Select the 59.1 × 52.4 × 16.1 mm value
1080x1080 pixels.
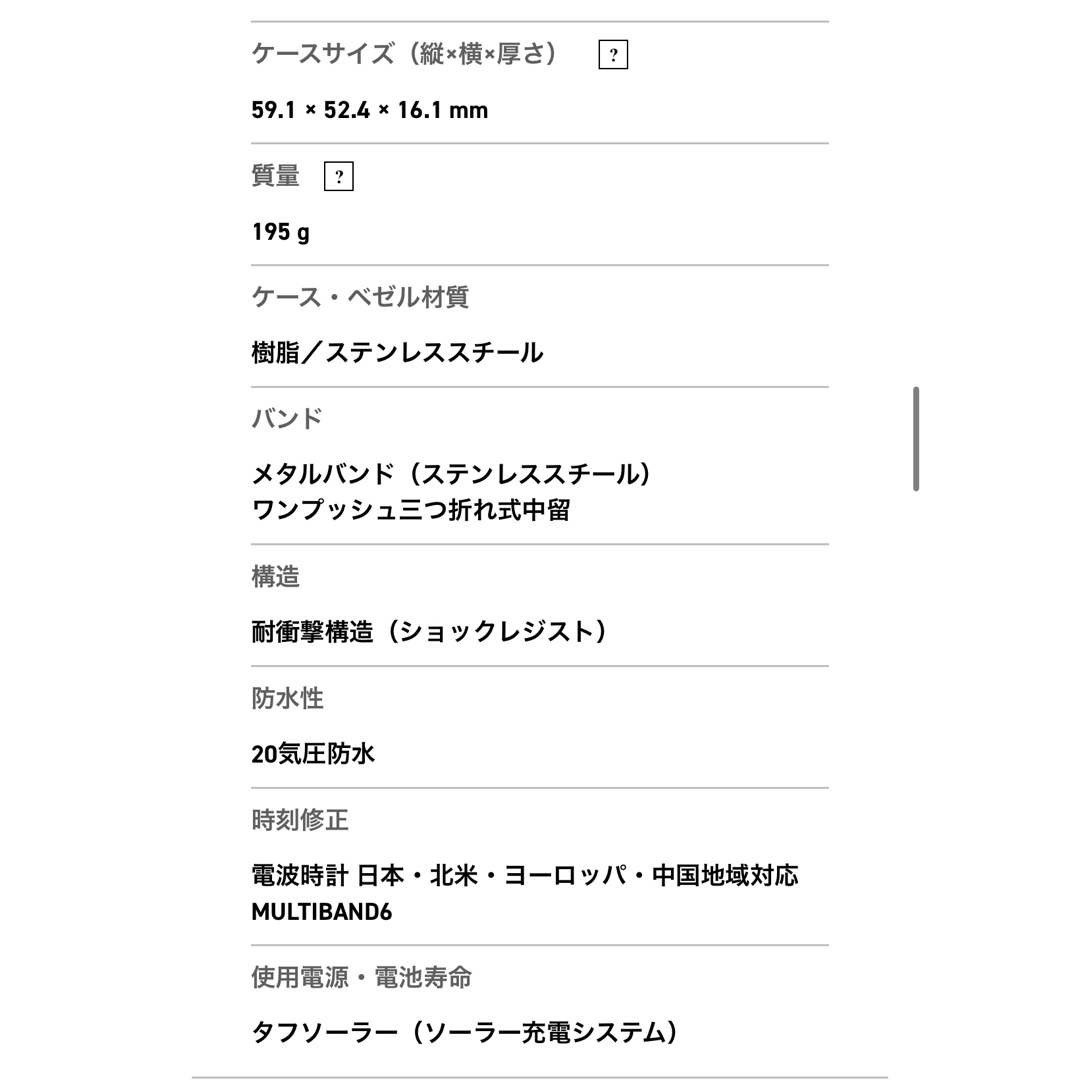370,110
